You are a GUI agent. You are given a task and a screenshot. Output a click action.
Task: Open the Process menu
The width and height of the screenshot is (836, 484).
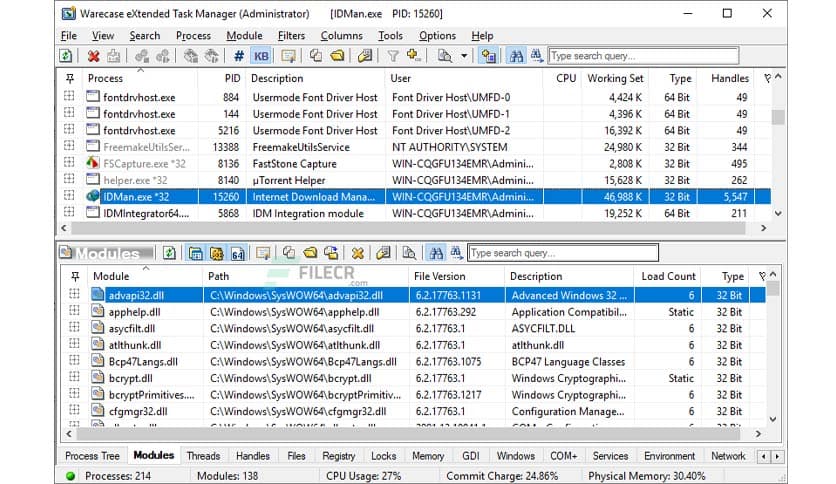(193, 36)
